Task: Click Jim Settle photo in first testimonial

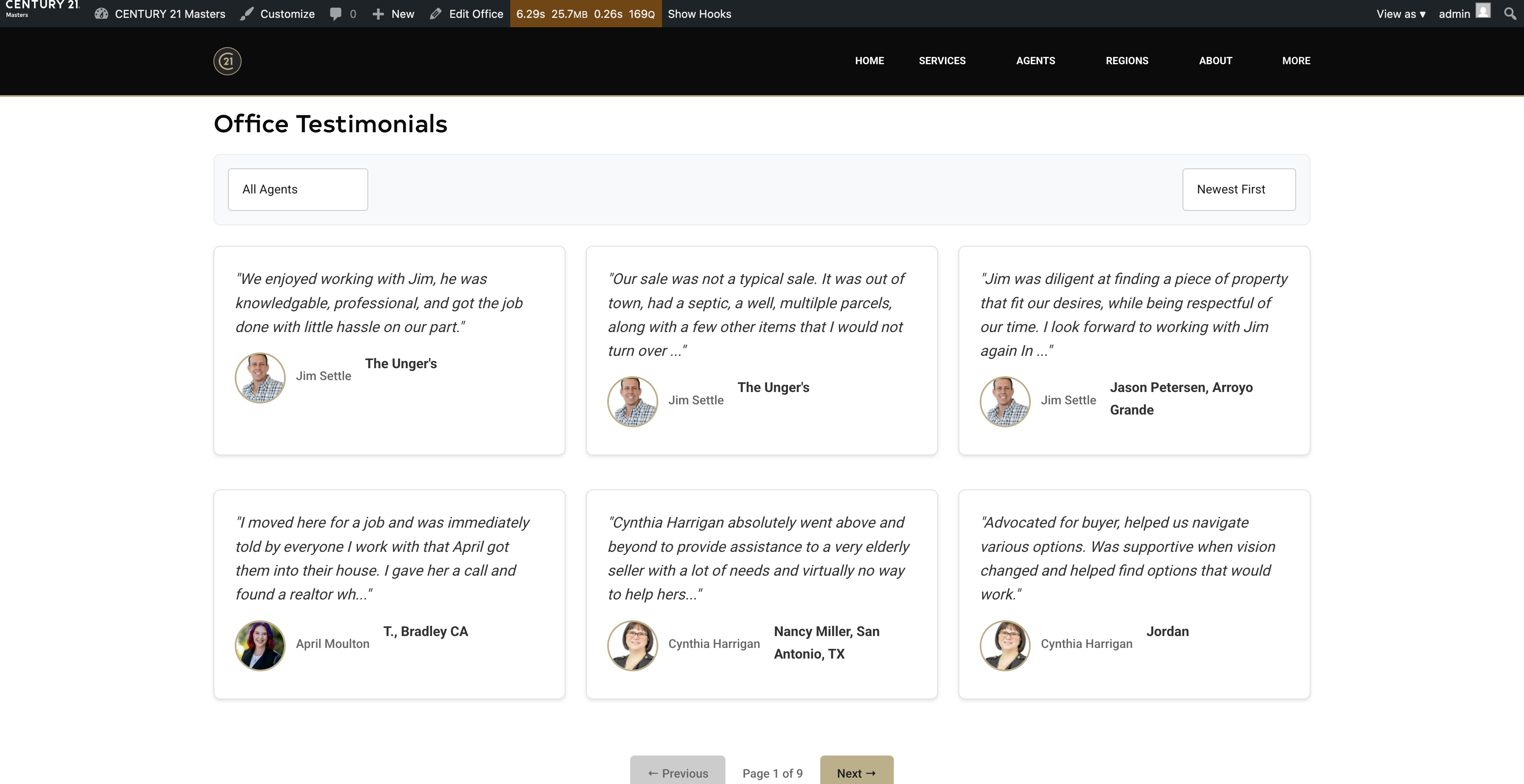Action: (x=260, y=378)
